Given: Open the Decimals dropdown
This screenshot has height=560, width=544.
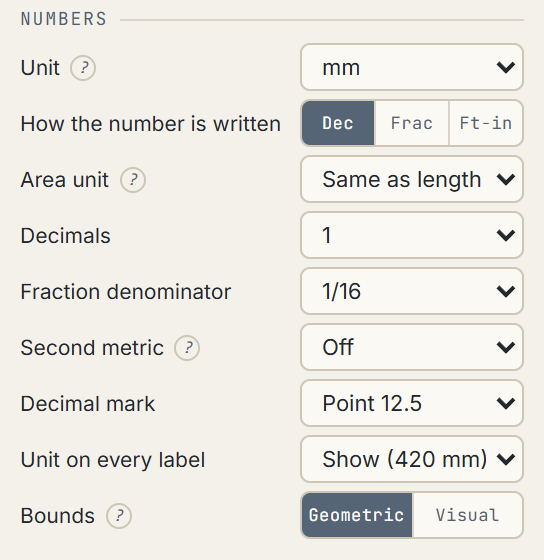Looking at the screenshot, I should click(412, 235).
